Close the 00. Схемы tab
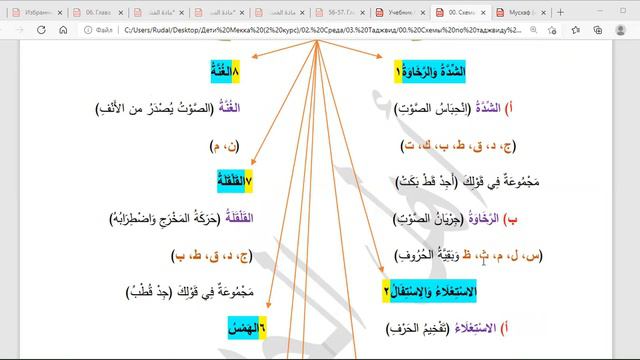This screenshot has width=640, height=360. coord(483,13)
